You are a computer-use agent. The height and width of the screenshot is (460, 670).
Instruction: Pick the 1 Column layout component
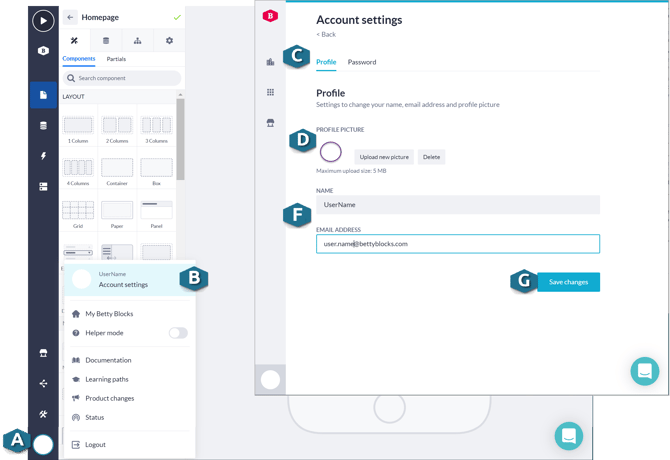pos(78,128)
